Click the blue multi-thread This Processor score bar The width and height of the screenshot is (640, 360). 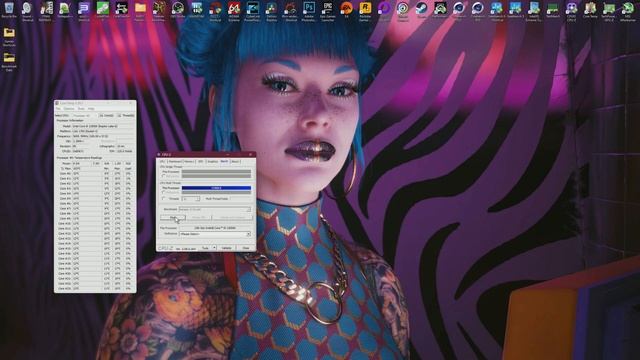click(216, 188)
